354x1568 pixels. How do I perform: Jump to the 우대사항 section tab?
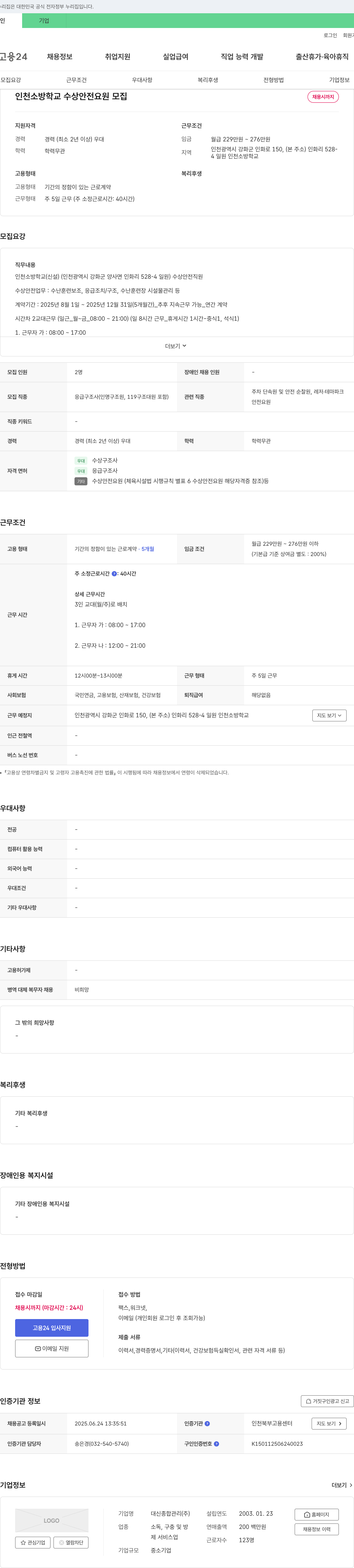point(142,80)
